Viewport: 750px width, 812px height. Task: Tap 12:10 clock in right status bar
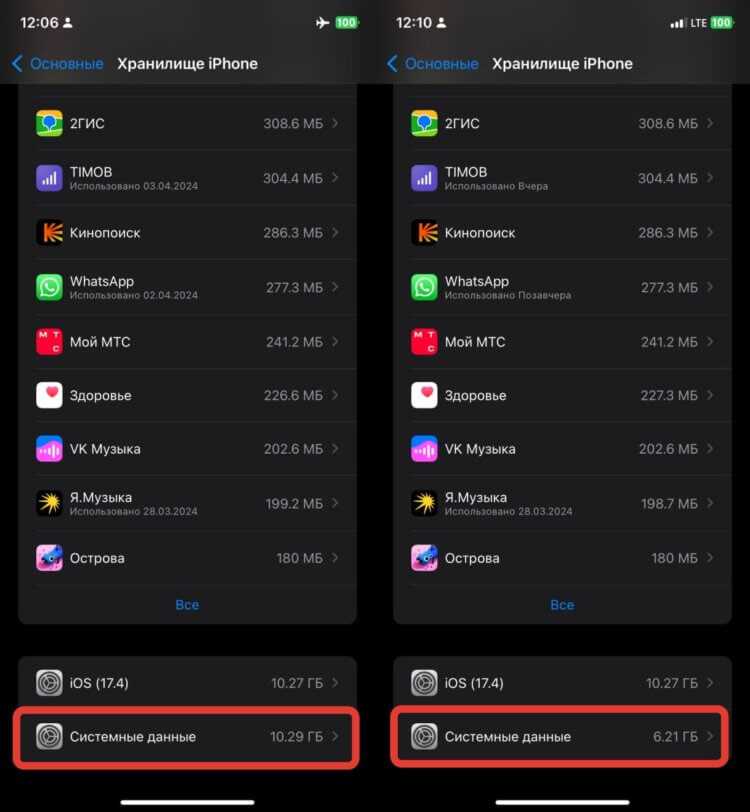pyautogui.click(x=414, y=23)
